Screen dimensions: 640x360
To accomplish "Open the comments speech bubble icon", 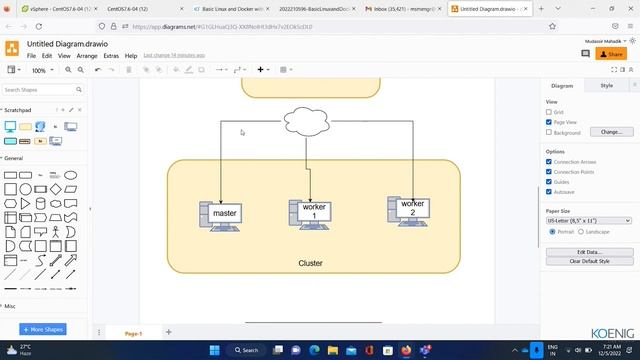I will [585, 54].
